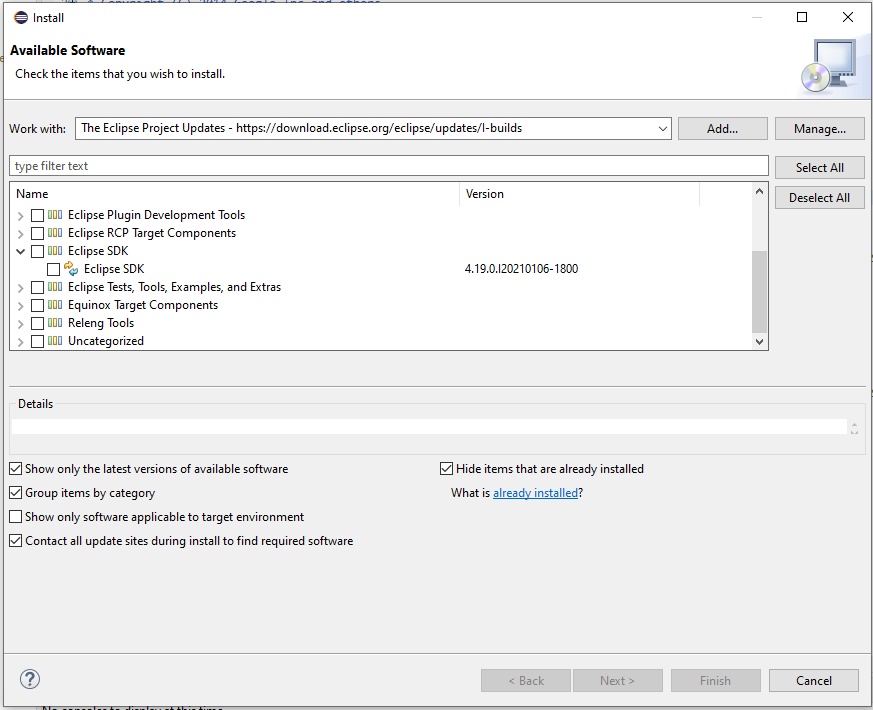The height and width of the screenshot is (710, 873).
Task: Check the Eclipse SDK category checkbox
Action: click(37, 251)
